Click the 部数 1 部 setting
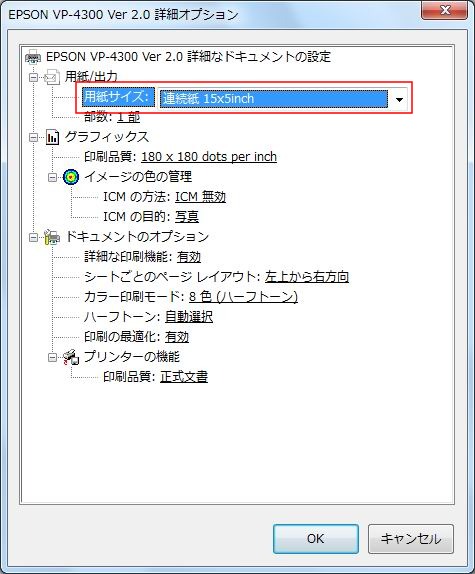Viewport: 475px width, 574px height. coord(112,117)
